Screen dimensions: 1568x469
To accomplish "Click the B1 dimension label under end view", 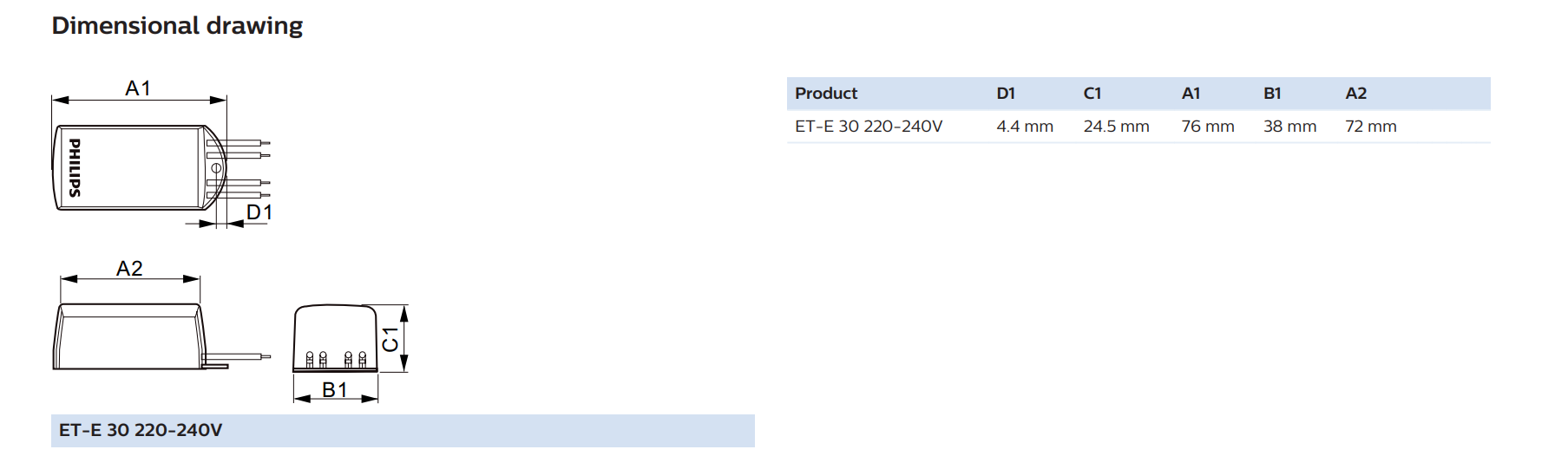I will pyautogui.click(x=335, y=390).
